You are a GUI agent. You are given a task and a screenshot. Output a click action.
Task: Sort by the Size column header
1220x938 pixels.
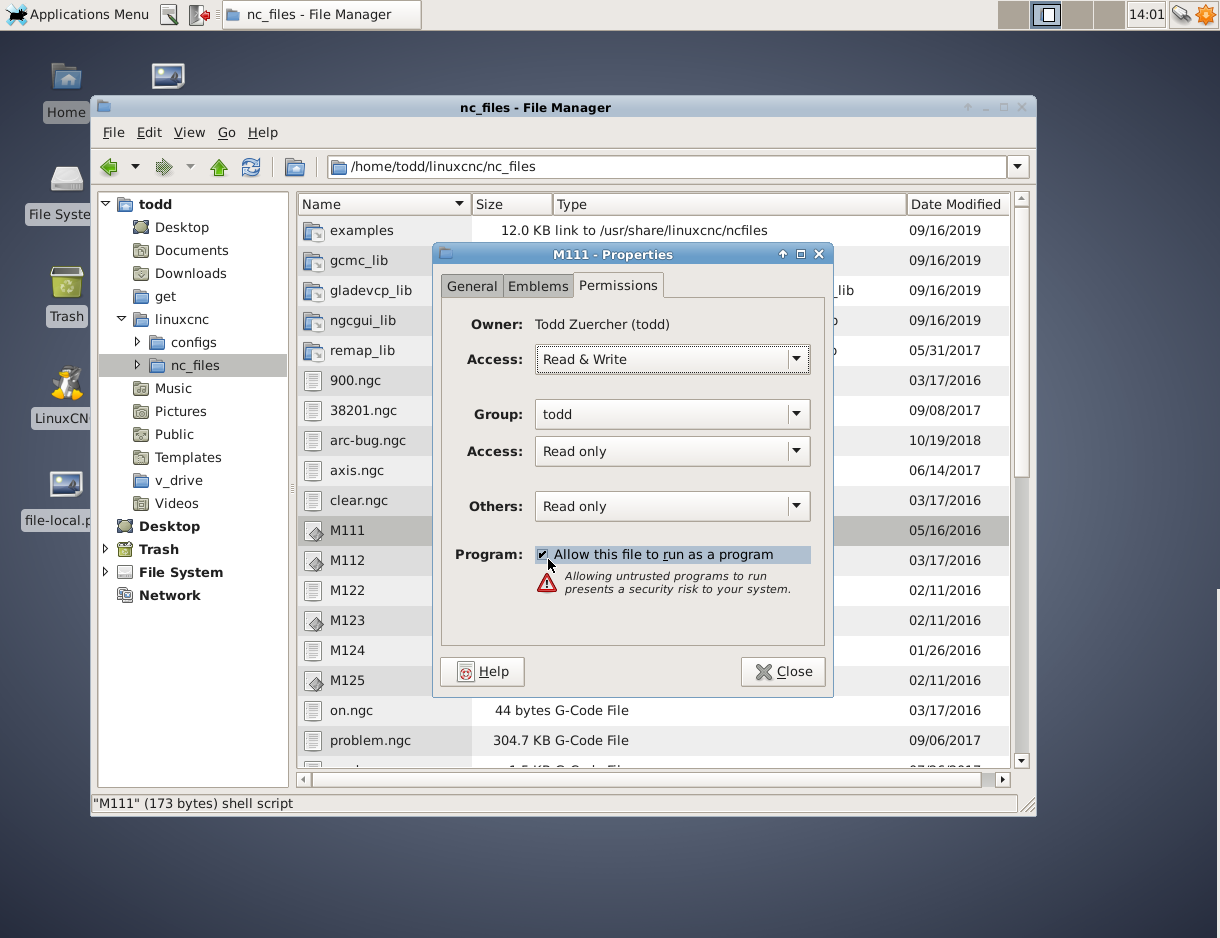tap(512, 204)
